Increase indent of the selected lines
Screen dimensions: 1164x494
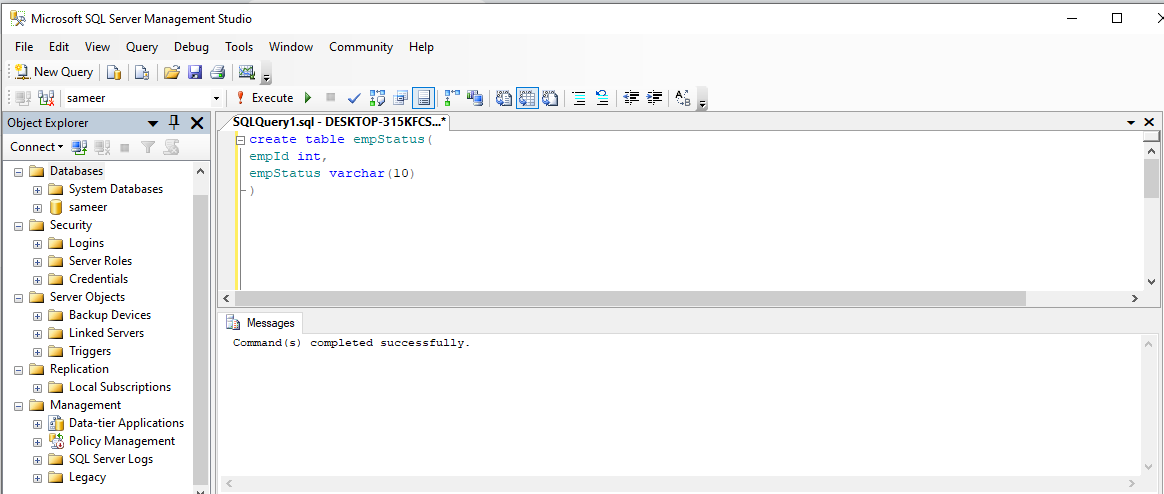654,97
